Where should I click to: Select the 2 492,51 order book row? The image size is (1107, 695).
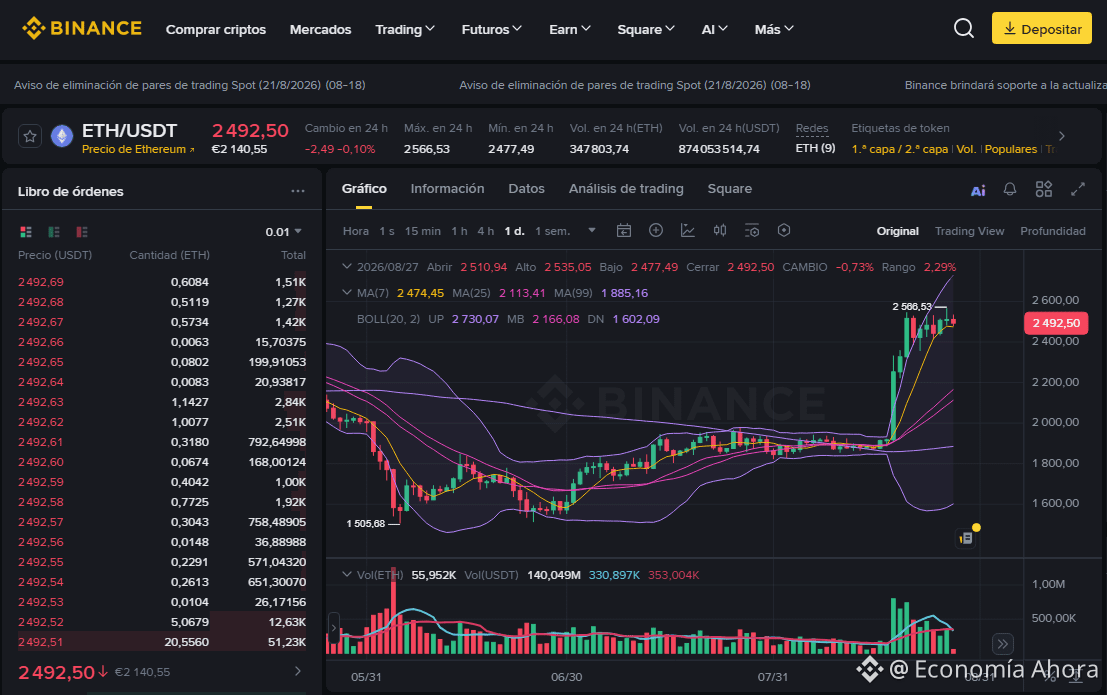(162, 642)
